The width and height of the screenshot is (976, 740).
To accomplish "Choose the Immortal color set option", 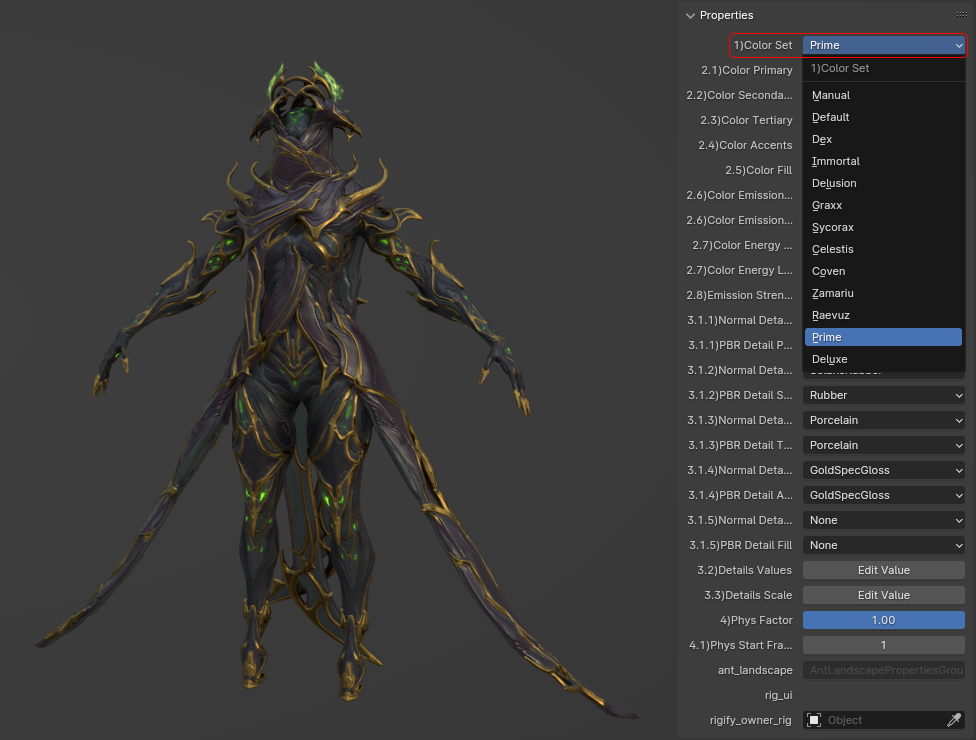I will tap(883, 161).
